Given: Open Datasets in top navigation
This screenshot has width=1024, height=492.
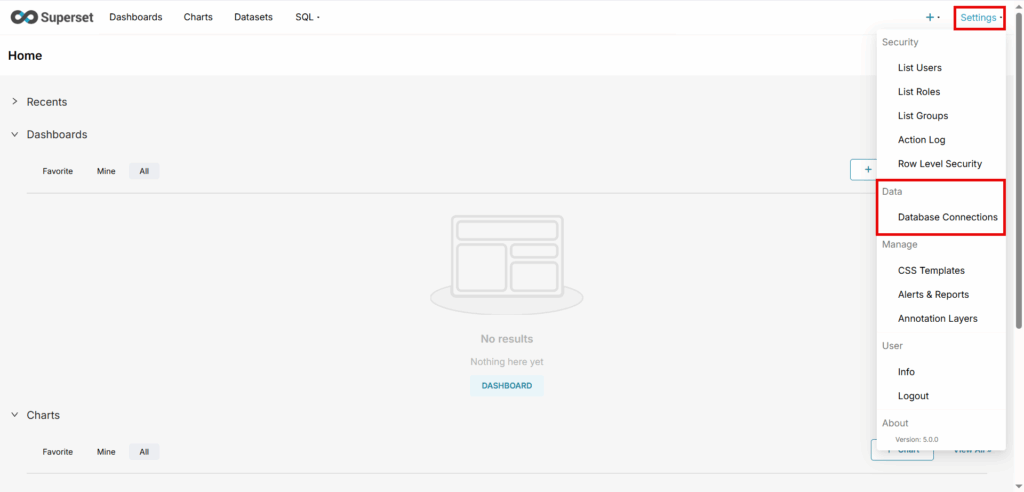Looking at the screenshot, I should [253, 17].
